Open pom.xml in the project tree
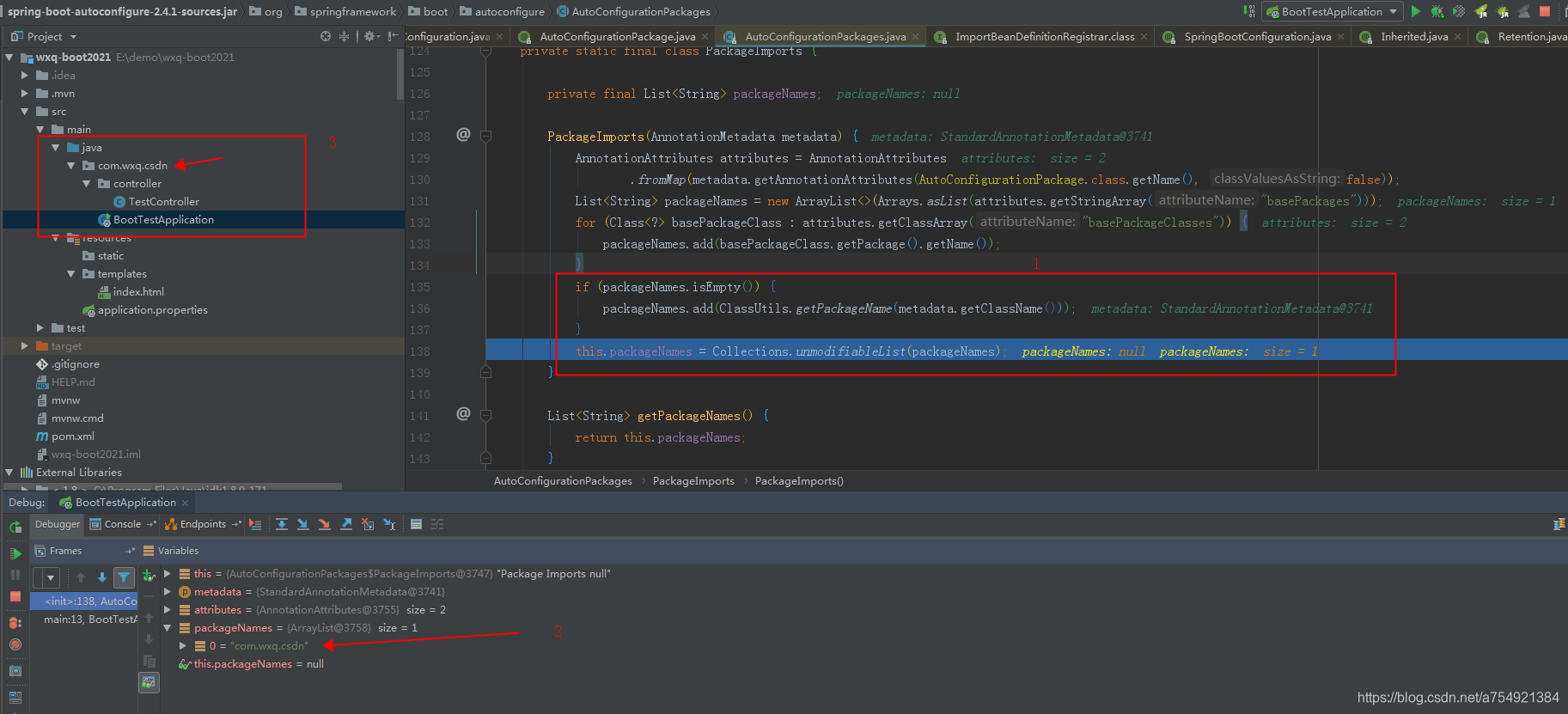This screenshot has width=1568, height=714. (72, 436)
